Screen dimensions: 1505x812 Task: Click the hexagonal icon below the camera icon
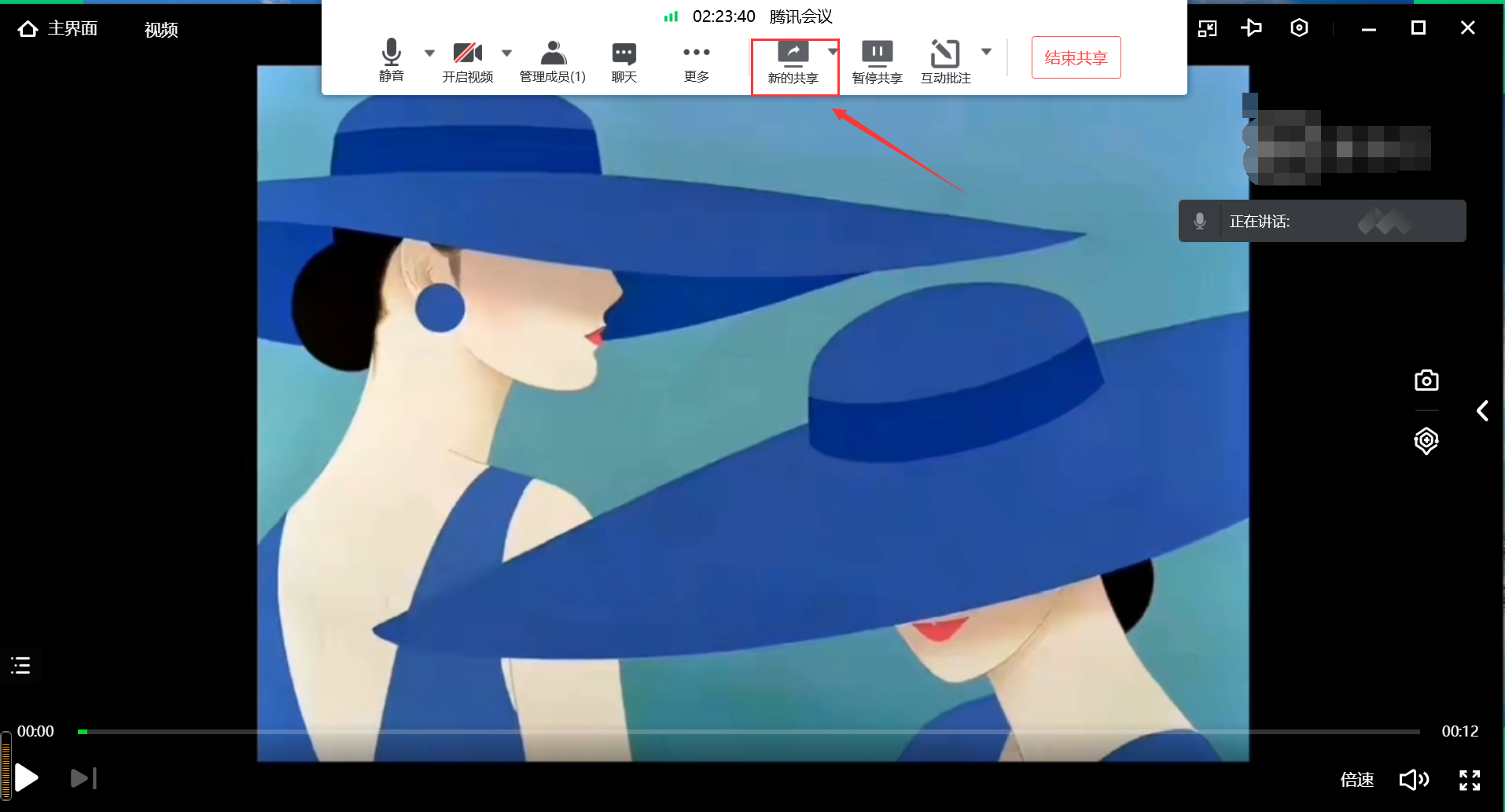click(1426, 440)
